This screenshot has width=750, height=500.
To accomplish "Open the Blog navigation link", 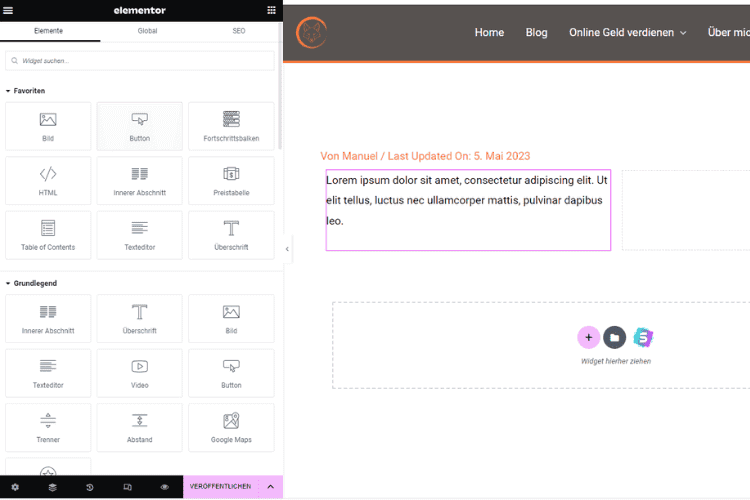I will click(x=537, y=32).
